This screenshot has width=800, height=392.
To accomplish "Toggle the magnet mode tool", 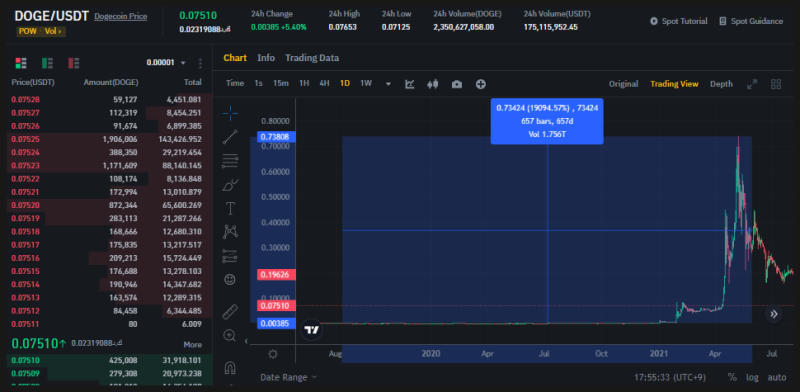I will click(230, 367).
